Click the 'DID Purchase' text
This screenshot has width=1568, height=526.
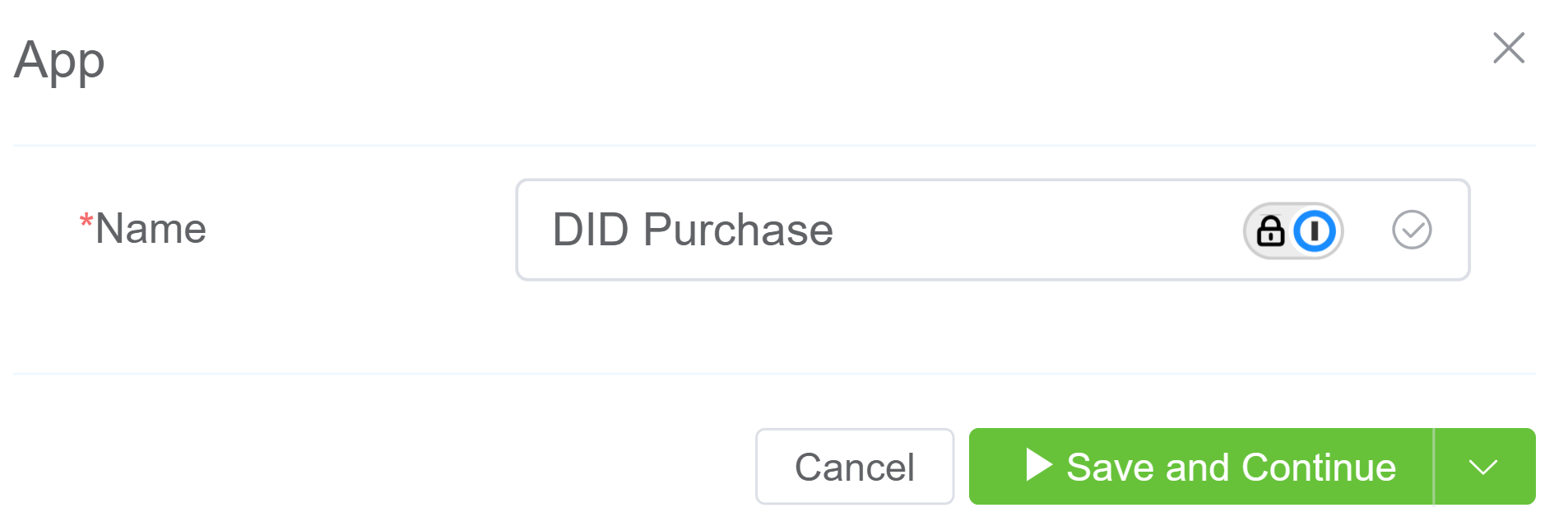(x=693, y=230)
